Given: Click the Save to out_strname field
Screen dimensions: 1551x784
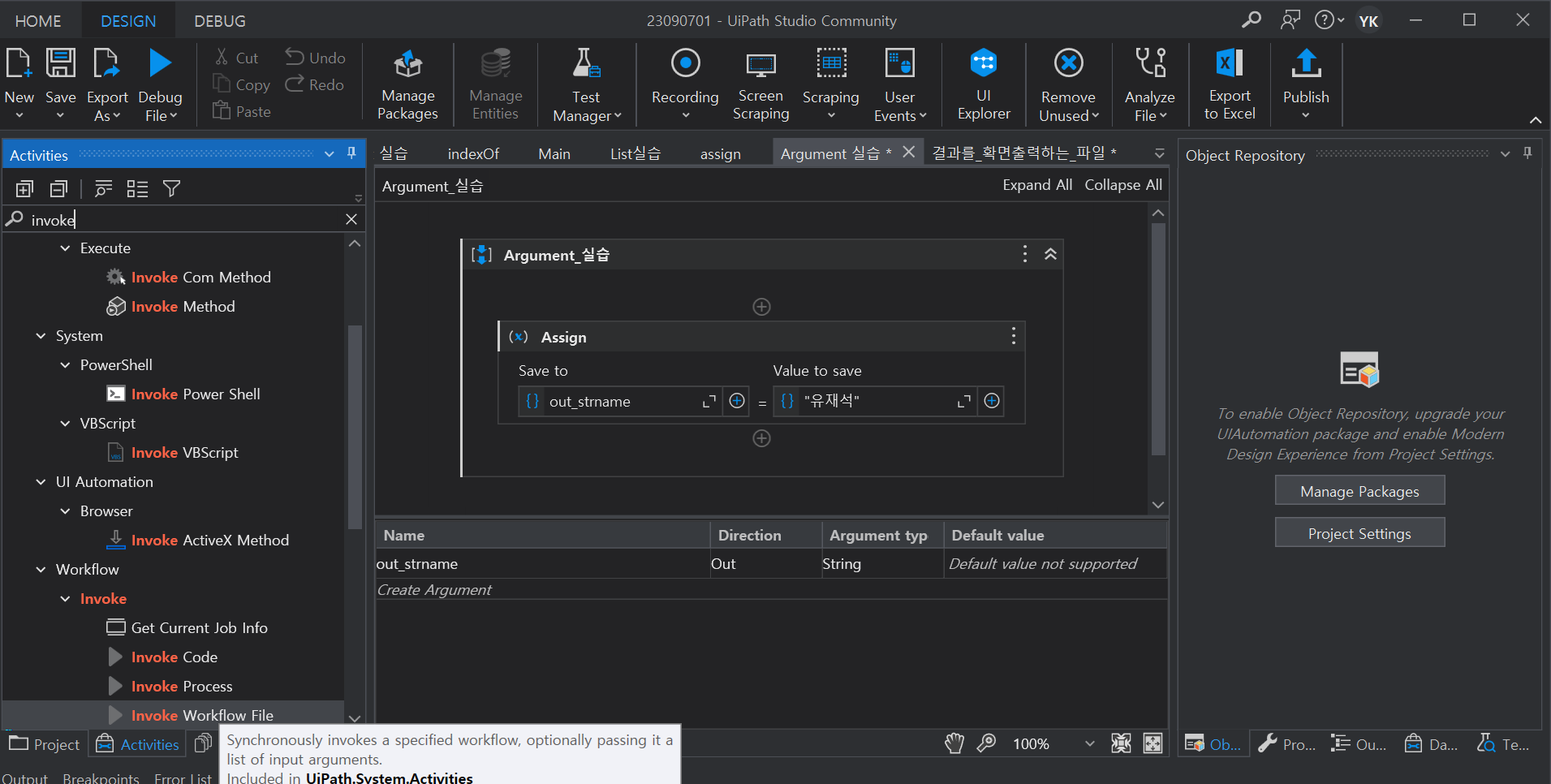Looking at the screenshot, I should pos(621,402).
